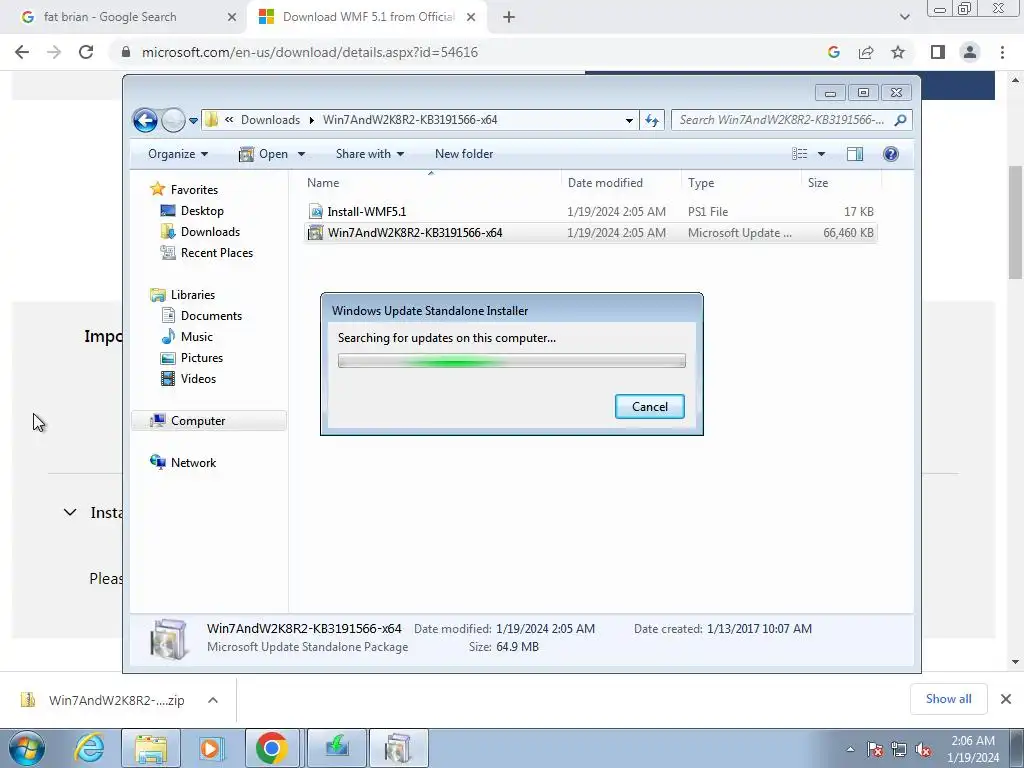Click New folder in Explorer toolbar
Viewport: 1024px width, 768px height.
point(464,154)
